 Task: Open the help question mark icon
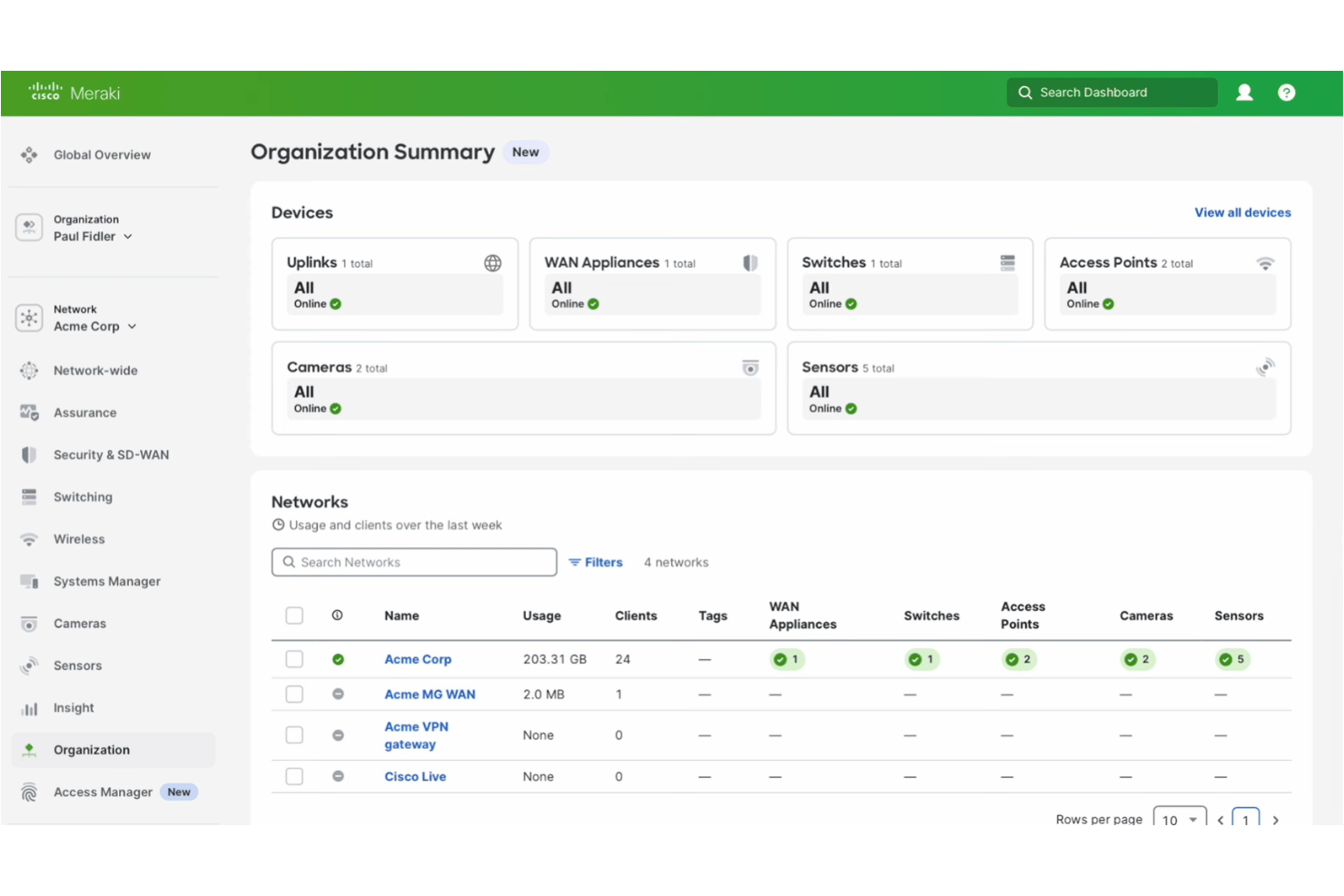pyautogui.click(x=1286, y=93)
